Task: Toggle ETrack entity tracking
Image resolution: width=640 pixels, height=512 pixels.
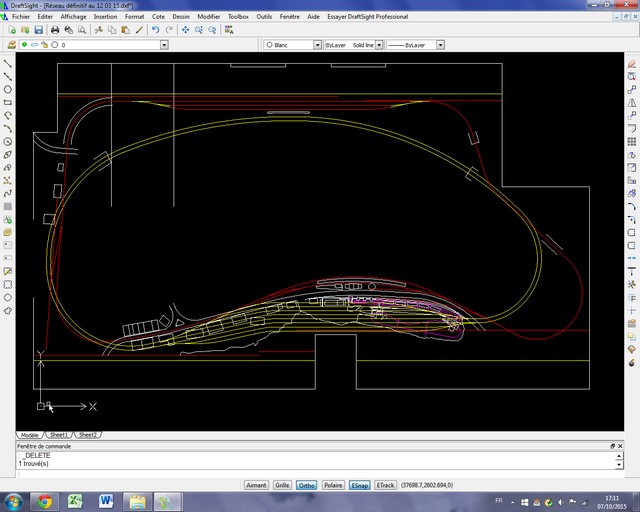Action: click(385, 485)
